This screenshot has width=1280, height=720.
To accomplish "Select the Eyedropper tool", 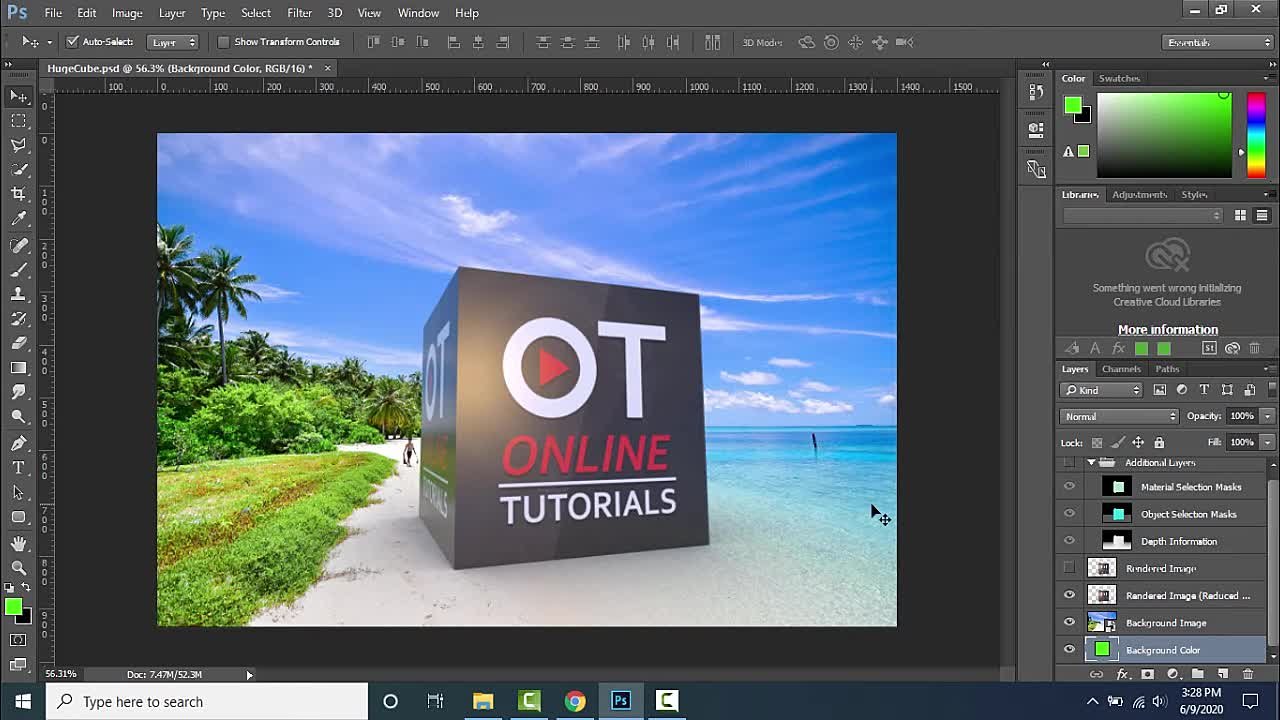I will [x=19, y=219].
